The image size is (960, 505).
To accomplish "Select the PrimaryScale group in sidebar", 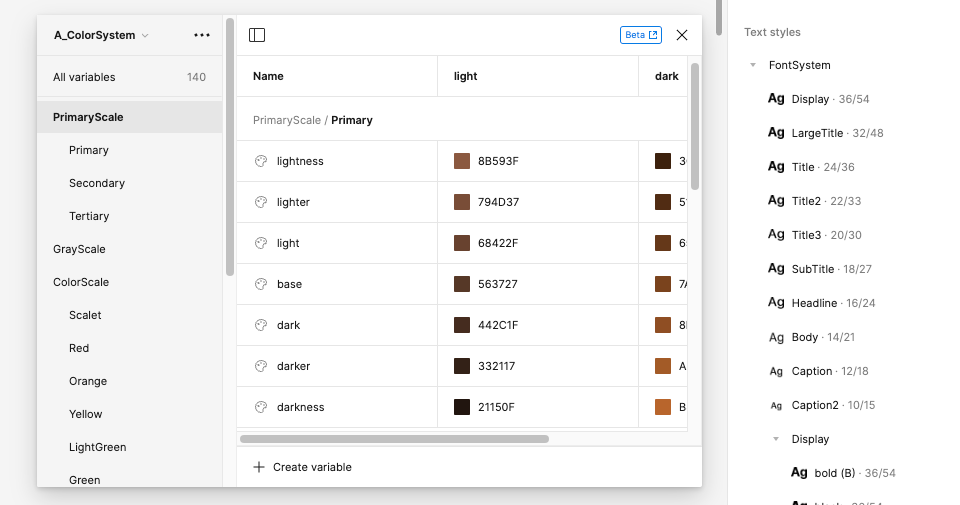I will pos(88,117).
